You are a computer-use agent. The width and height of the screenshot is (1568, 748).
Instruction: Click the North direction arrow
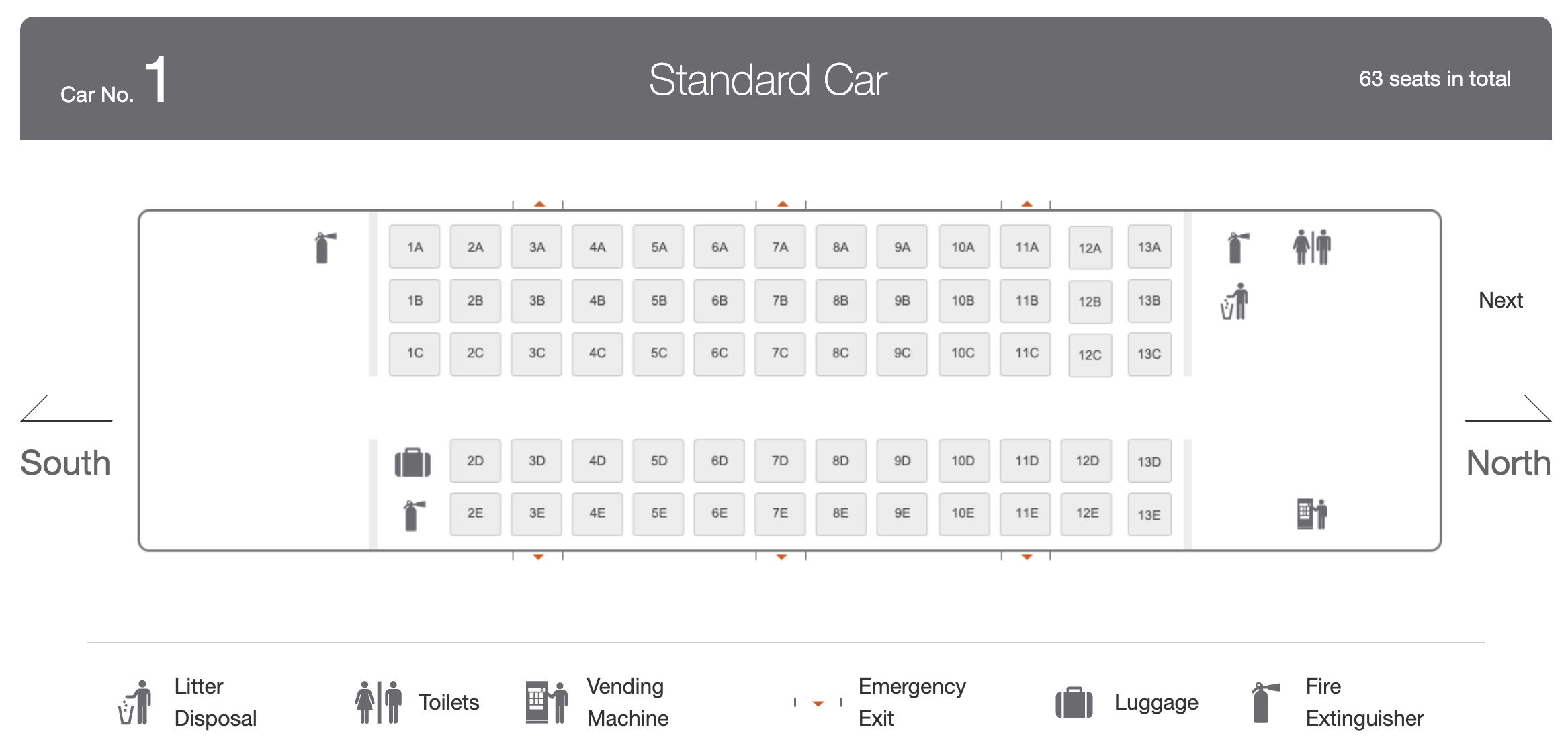pyautogui.click(x=1509, y=410)
